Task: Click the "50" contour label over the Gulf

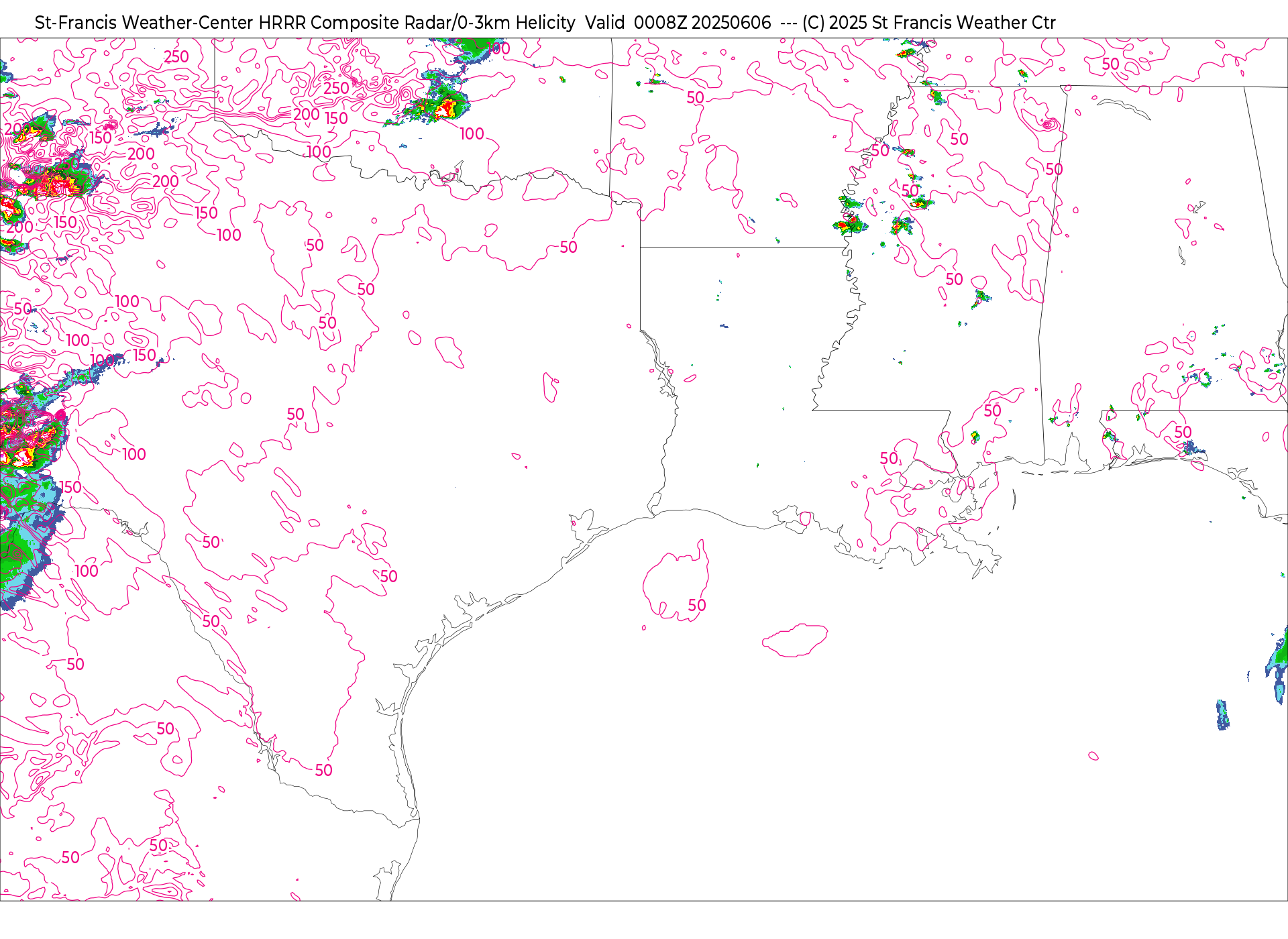Action: click(697, 606)
